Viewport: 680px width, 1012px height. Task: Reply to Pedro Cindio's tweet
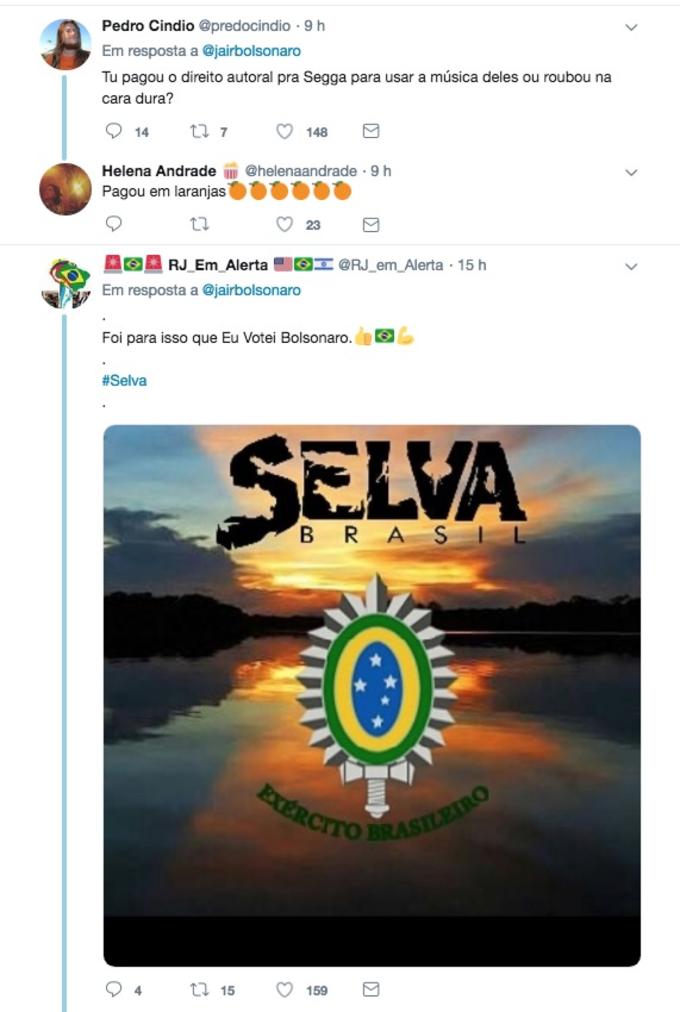114,131
